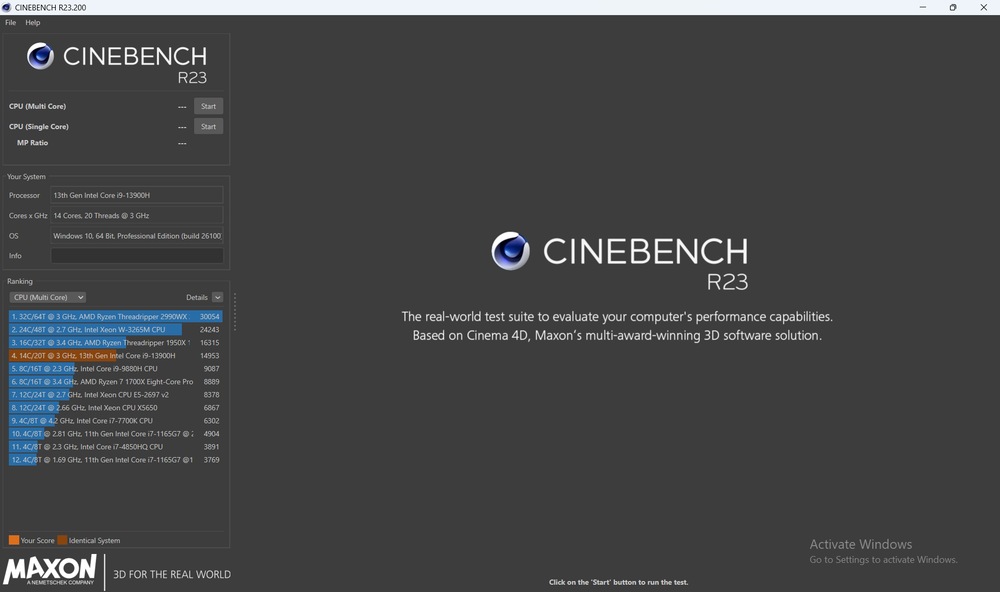The height and width of the screenshot is (592, 1000).
Task: Open the File menu
Action: pos(11,22)
